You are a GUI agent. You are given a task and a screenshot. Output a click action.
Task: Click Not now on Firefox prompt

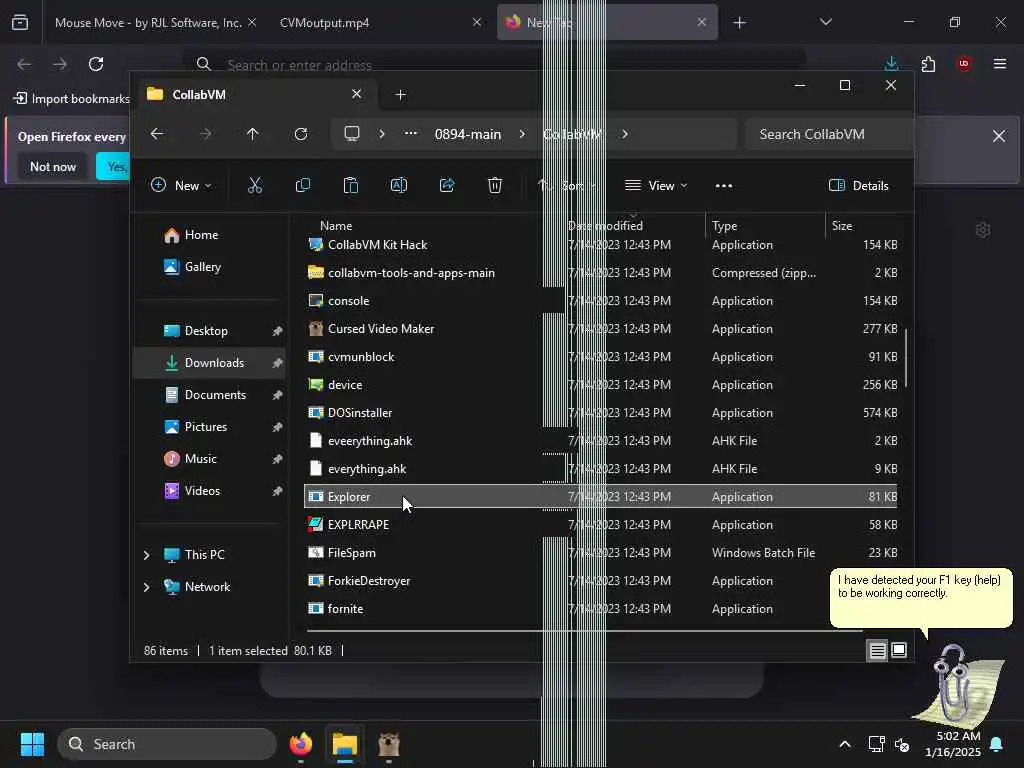tap(53, 167)
